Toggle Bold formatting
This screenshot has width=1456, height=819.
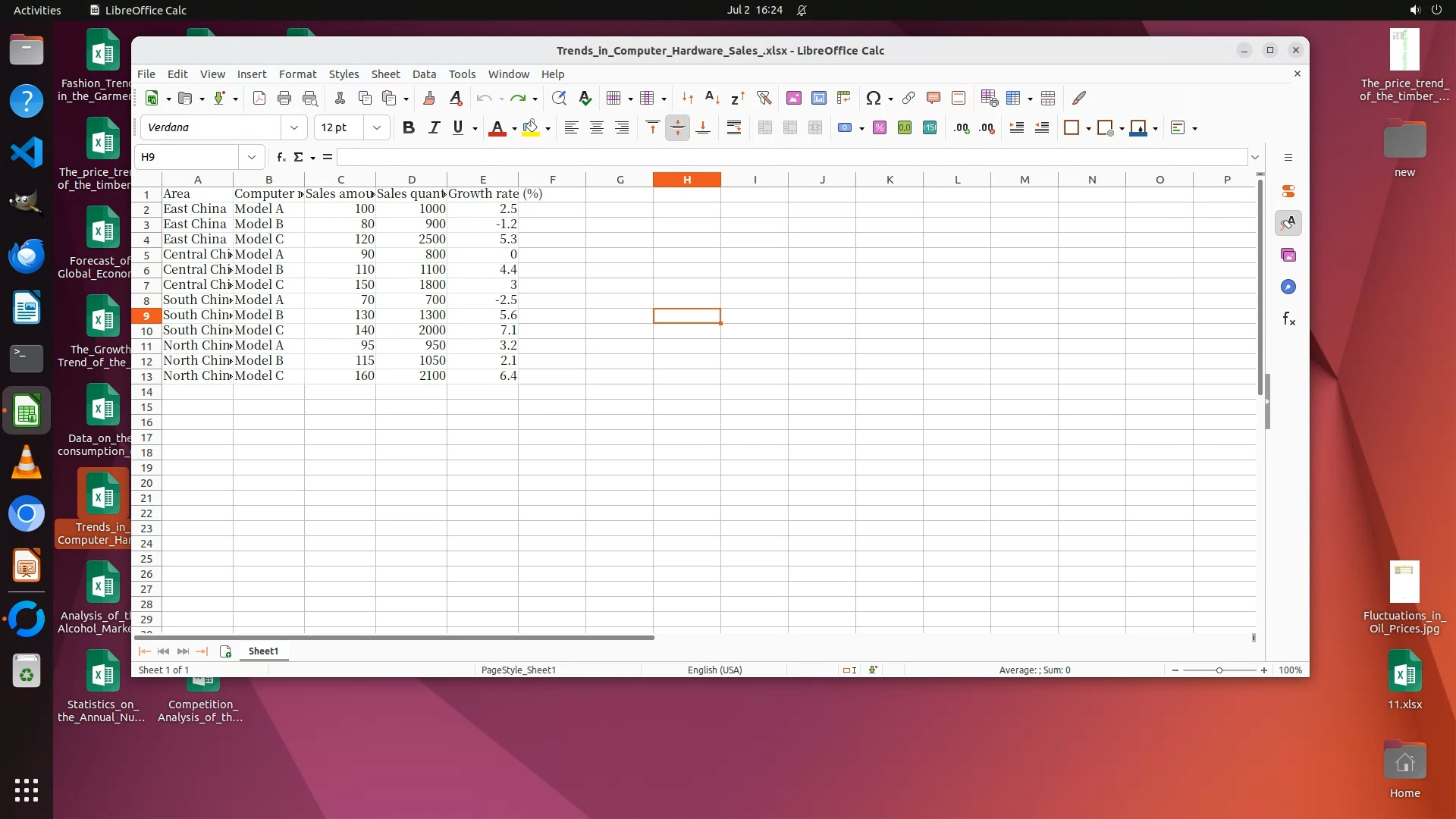[408, 127]
